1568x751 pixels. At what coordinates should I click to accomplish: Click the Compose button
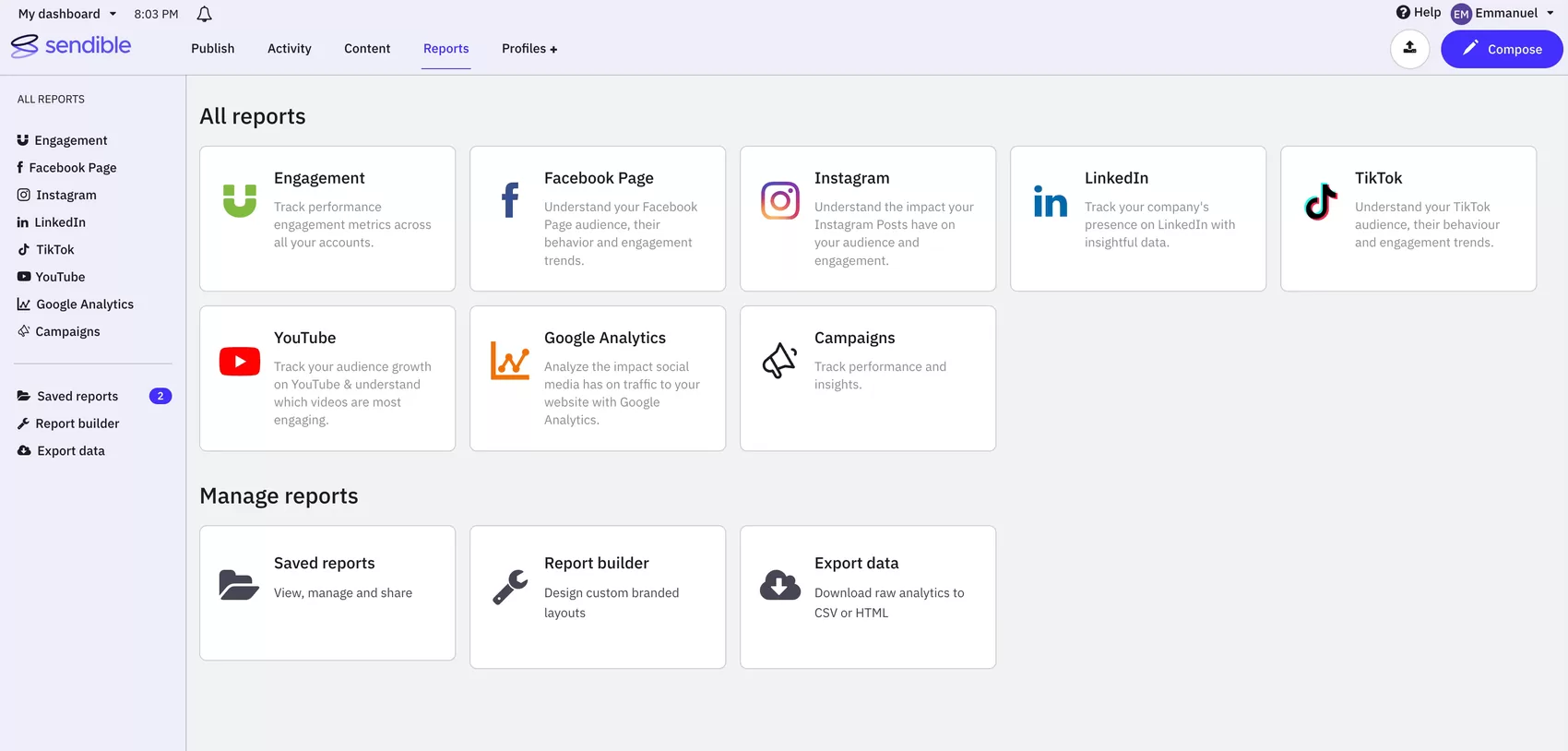(1502, 49)
